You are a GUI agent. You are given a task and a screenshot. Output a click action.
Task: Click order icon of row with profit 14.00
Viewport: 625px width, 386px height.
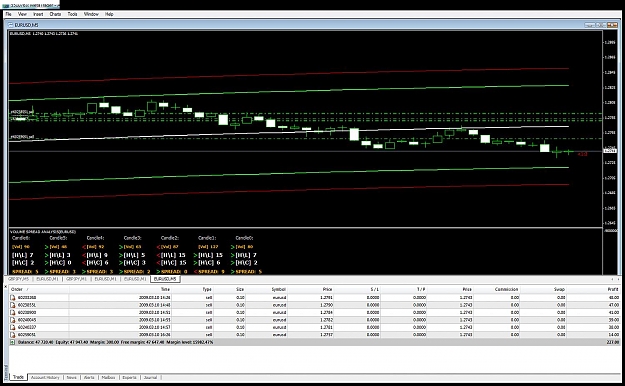click(13, 335)
